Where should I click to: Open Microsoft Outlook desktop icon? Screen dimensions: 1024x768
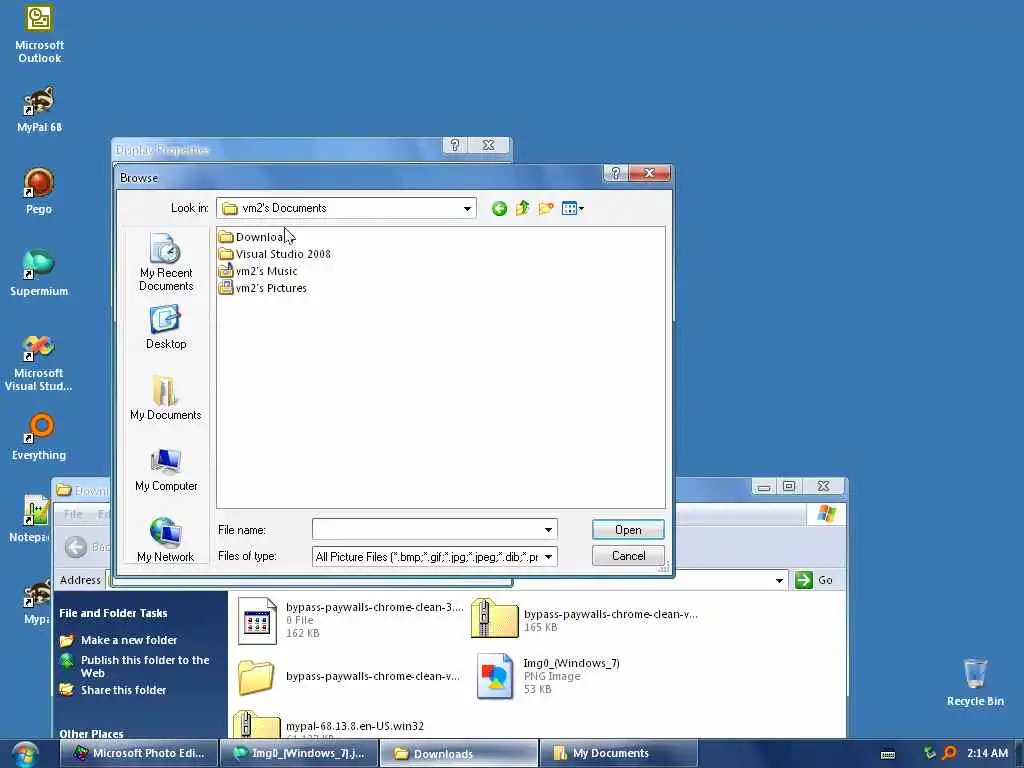pos(39,34)
